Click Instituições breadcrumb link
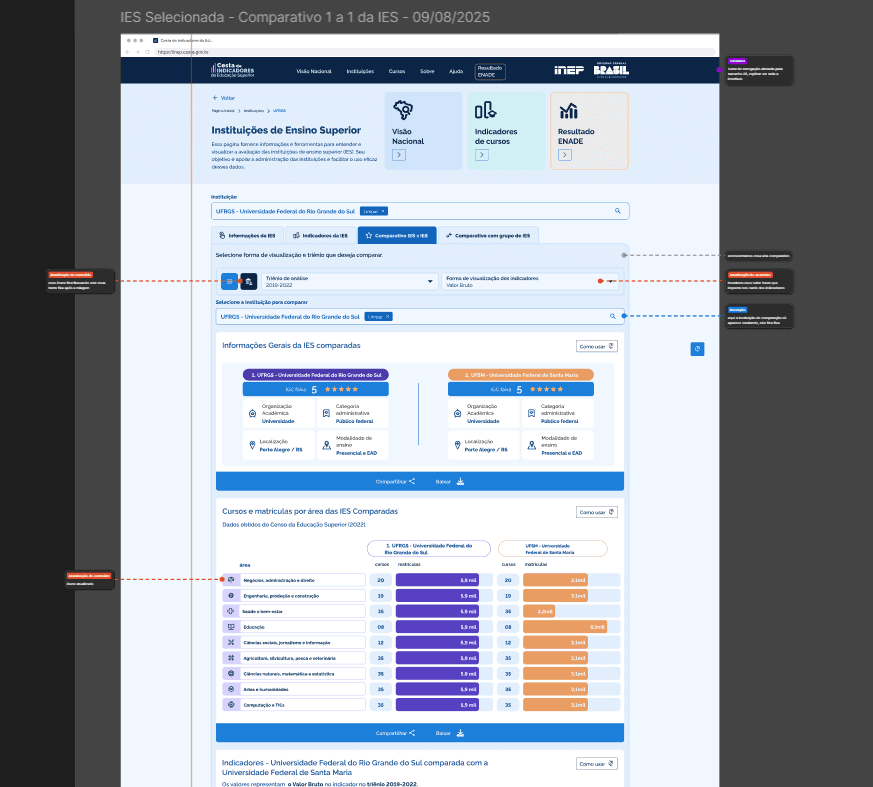The width and height of the screenshot is (873, 787). (x=254, y=111)
